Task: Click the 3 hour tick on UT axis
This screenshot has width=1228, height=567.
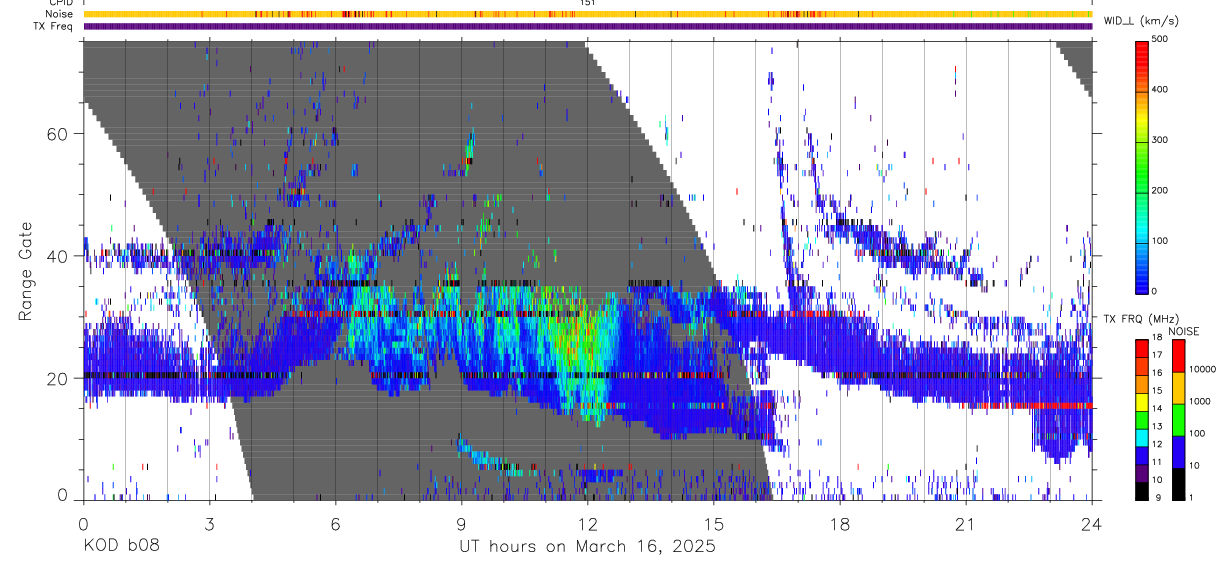Action: [209, 523]
